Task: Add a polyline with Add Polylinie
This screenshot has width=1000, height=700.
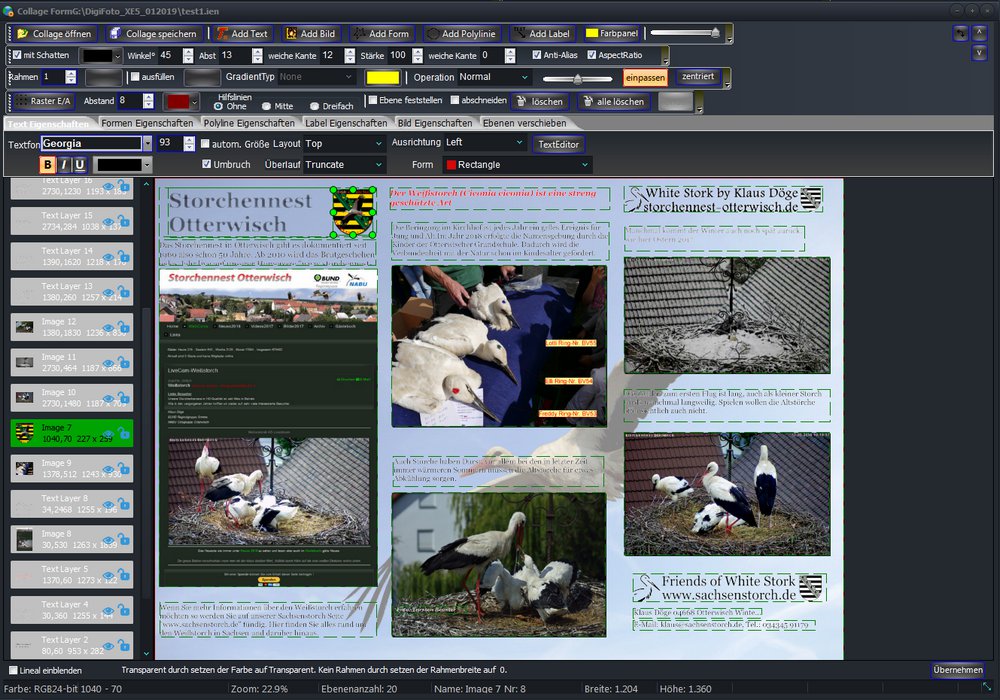Action: click(x=461, y=33)
